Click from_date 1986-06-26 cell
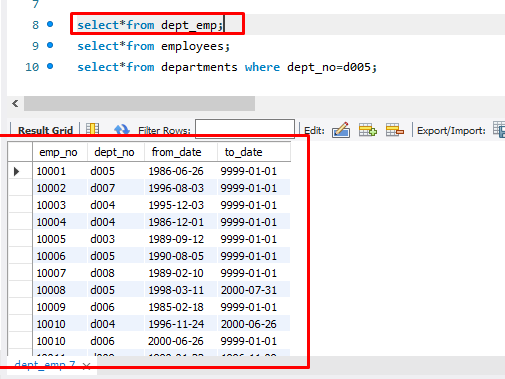 coord(181,171)
